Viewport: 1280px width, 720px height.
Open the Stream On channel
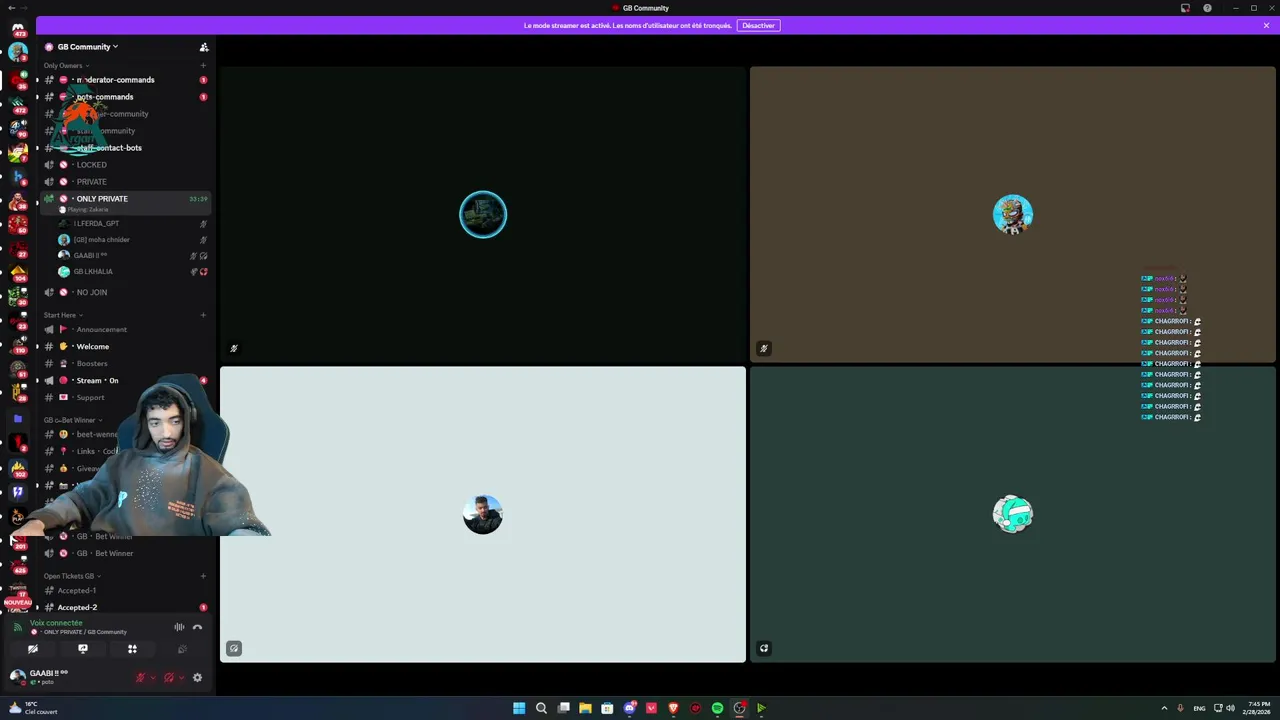(125, 381)
